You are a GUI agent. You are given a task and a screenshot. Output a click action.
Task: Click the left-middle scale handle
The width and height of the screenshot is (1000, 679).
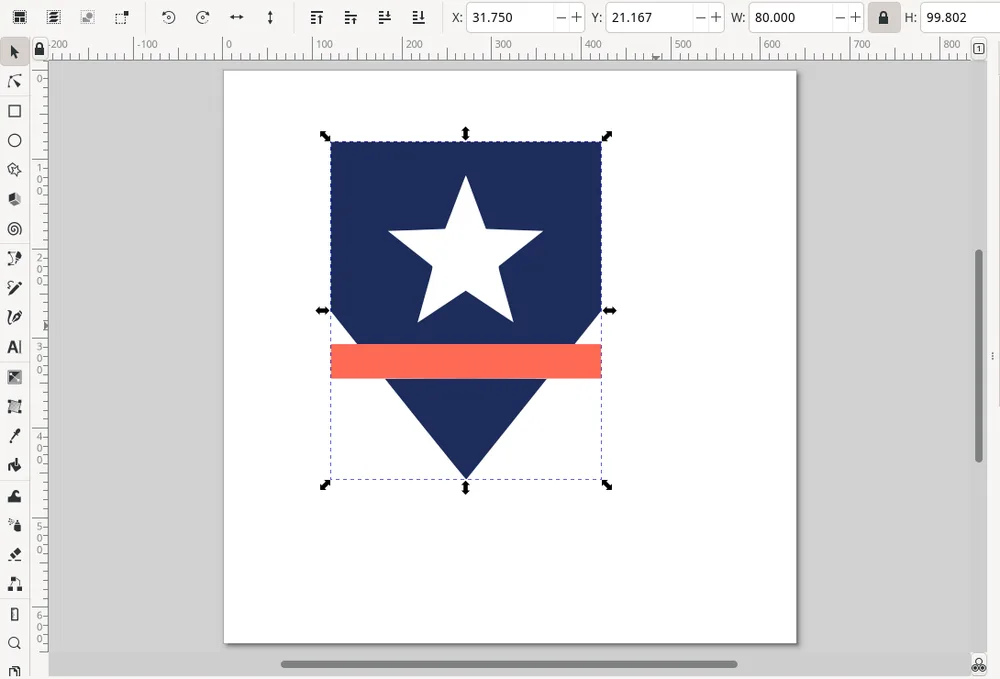pos(323,310)
